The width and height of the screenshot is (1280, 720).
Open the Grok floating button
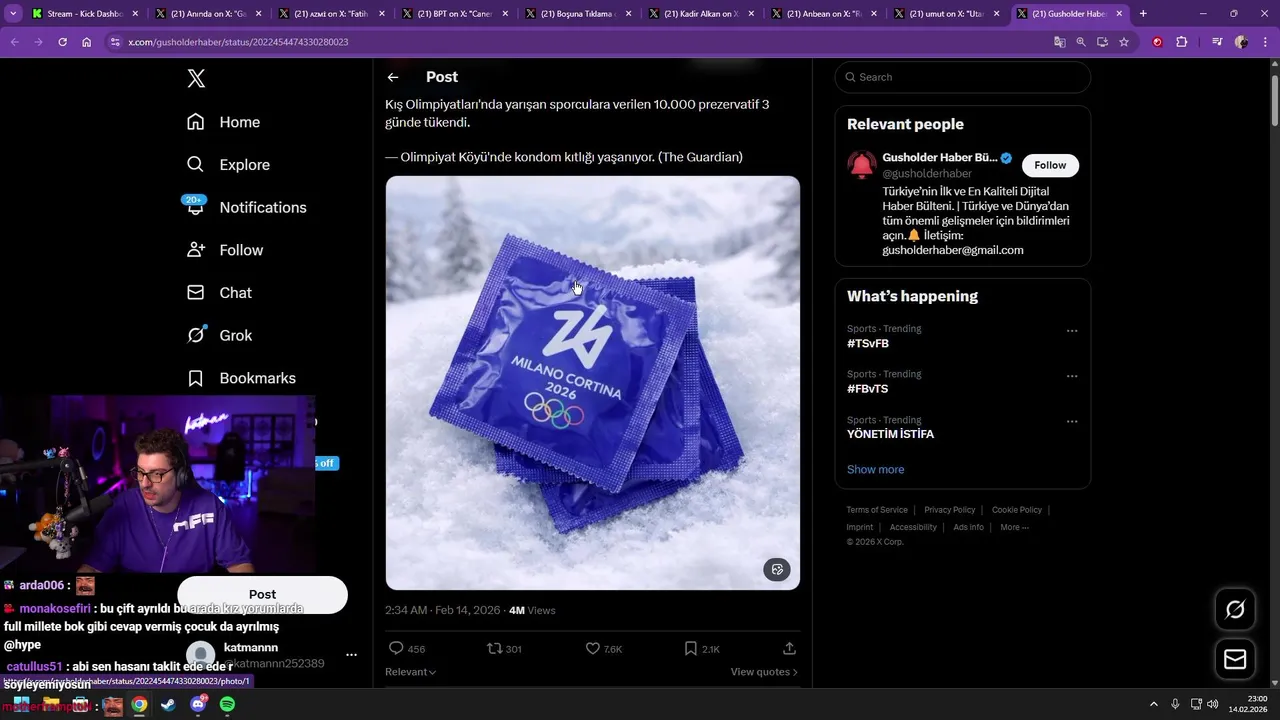coord(1235,609)
